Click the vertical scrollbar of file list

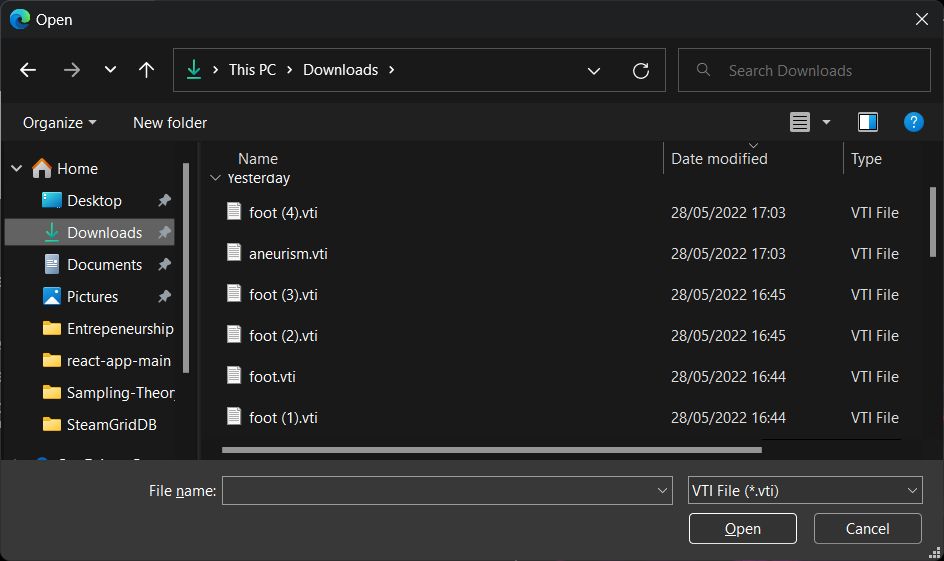click(933, 222)
